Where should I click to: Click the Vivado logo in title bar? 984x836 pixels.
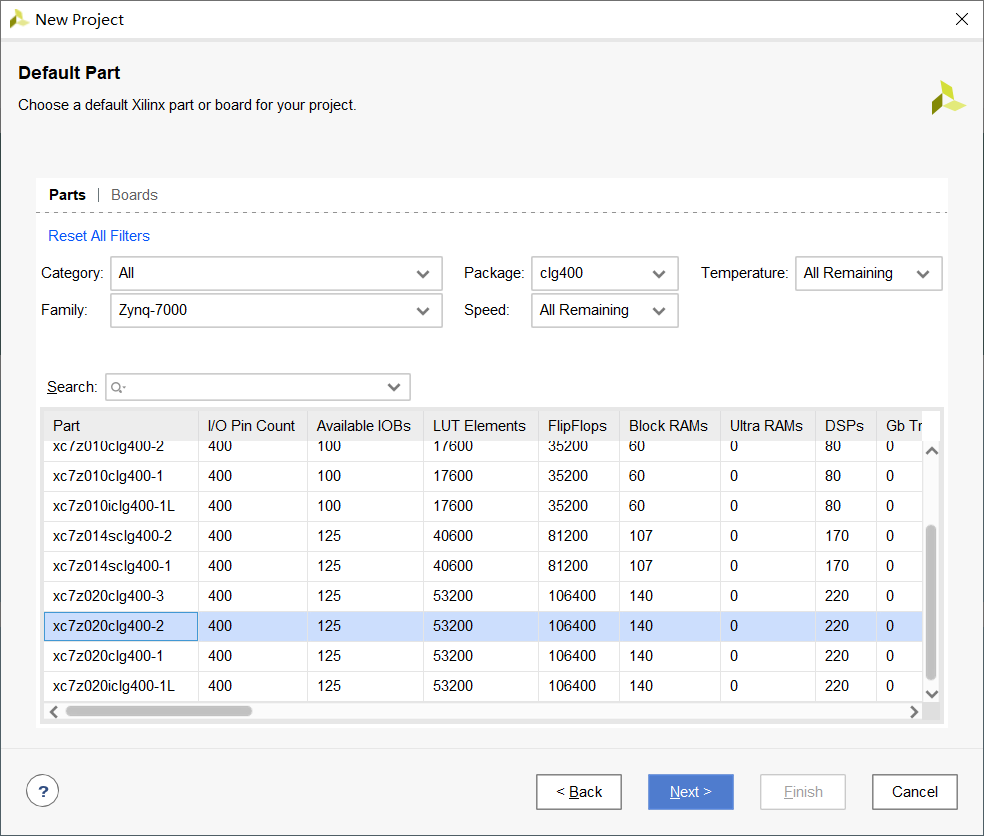click(18, 19)
